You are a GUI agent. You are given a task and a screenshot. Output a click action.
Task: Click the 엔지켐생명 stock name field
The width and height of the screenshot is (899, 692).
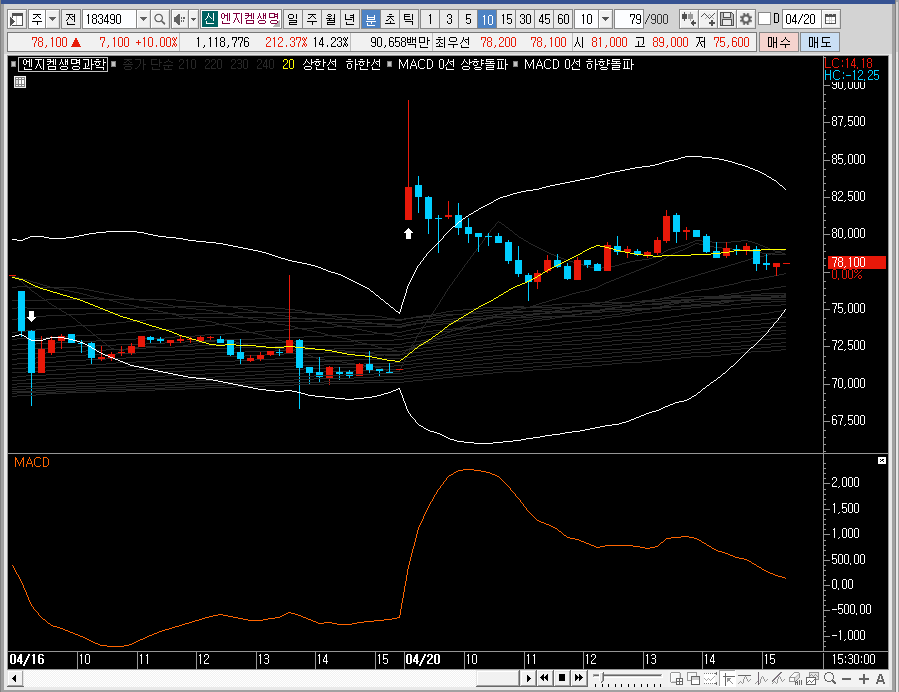tap(249, 19)
